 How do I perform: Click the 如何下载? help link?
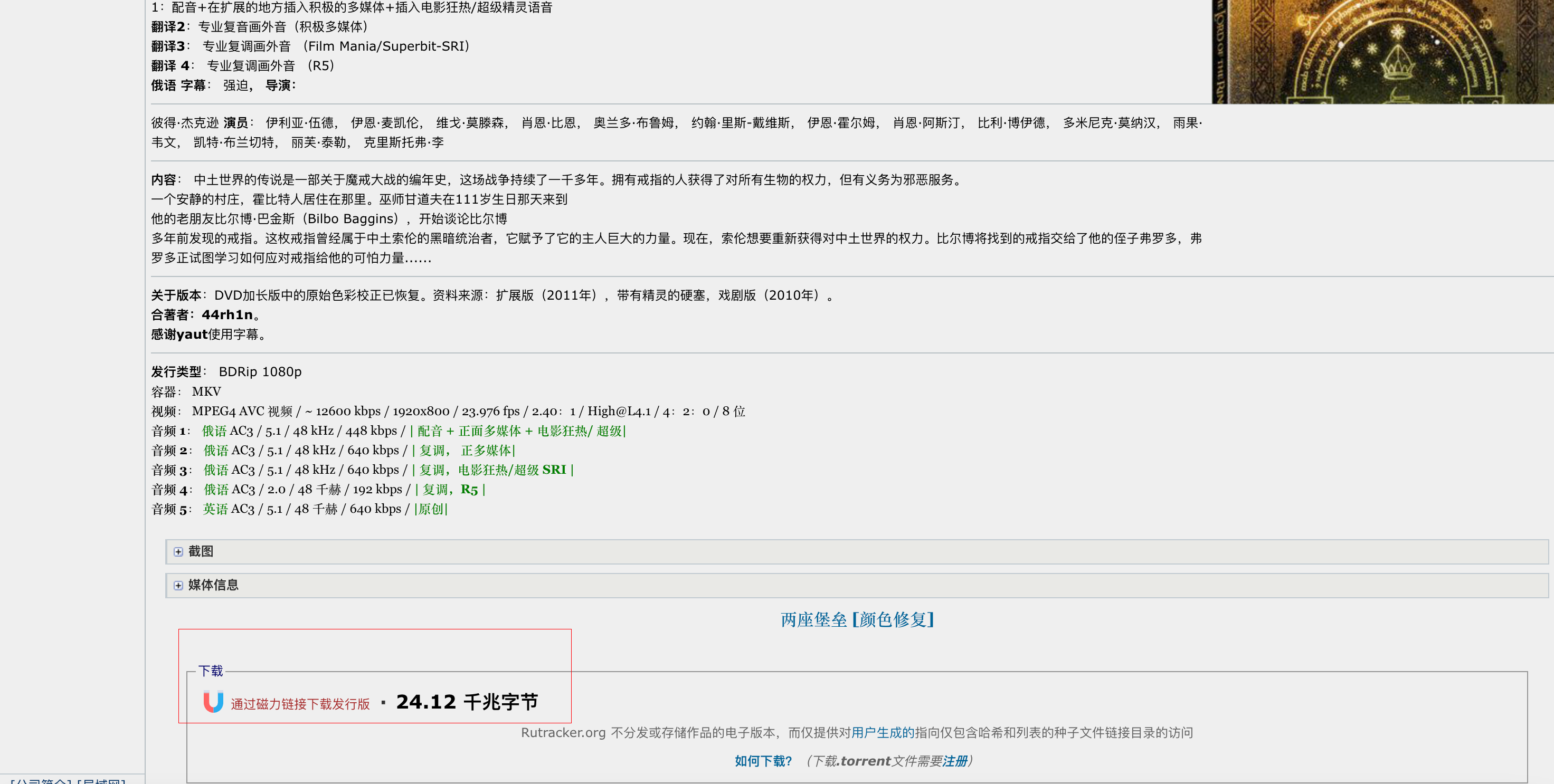(763, 761)
